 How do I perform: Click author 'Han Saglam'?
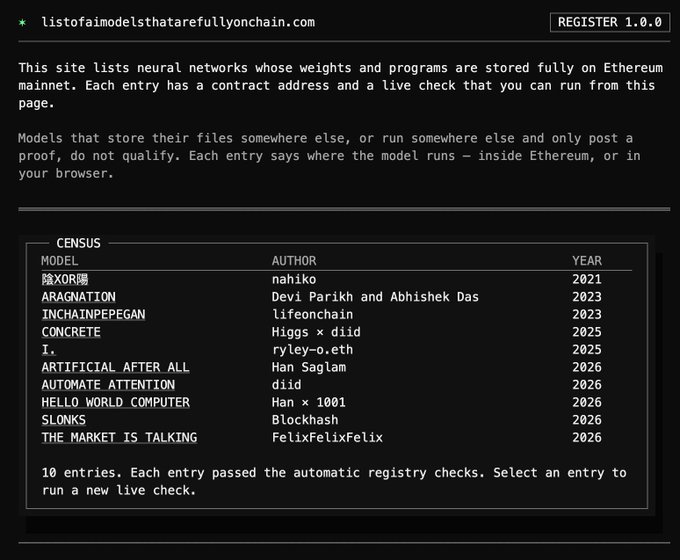pos(309,367)
